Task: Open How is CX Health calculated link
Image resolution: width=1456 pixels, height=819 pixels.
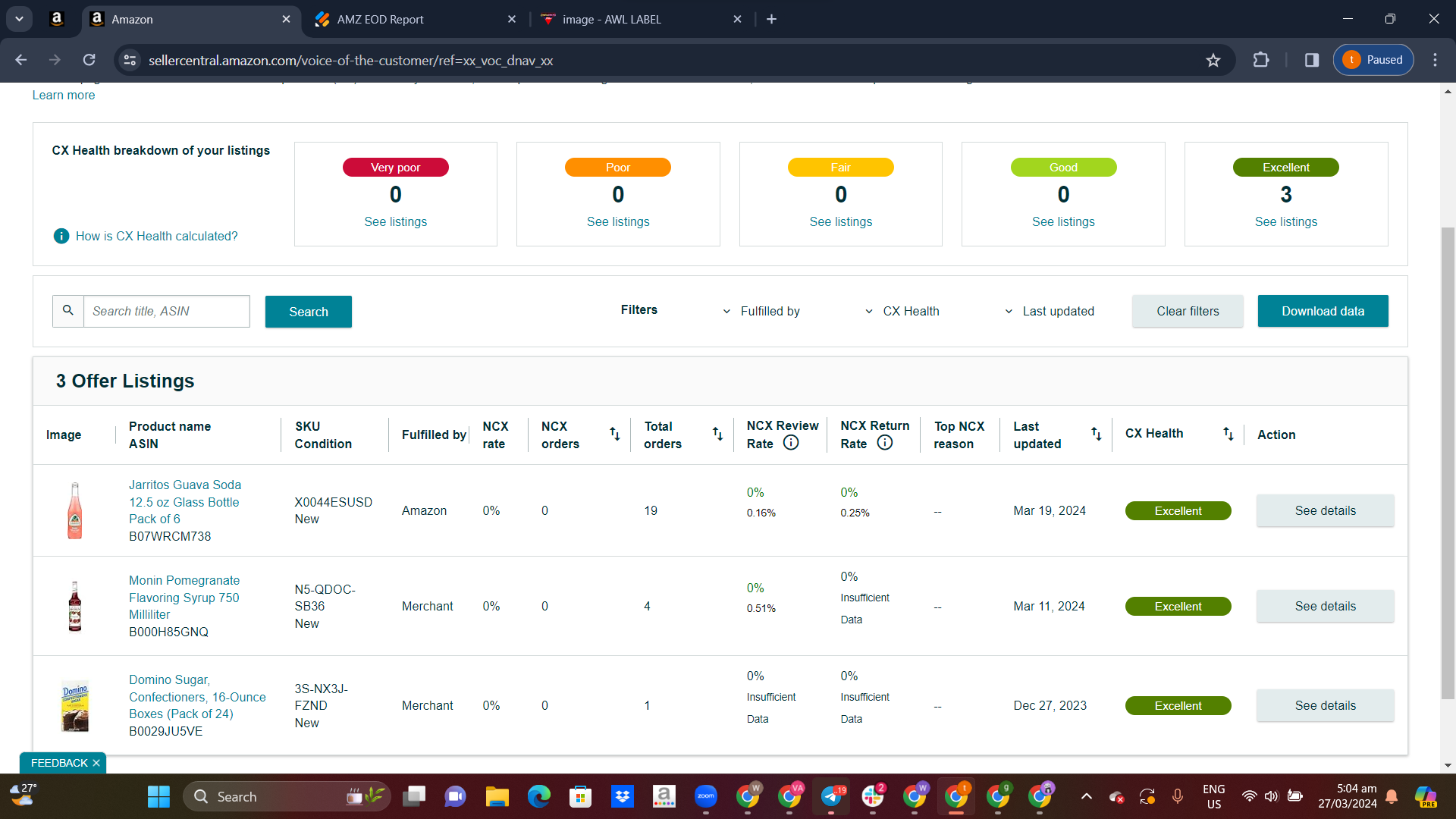Action: click(157, 236)
